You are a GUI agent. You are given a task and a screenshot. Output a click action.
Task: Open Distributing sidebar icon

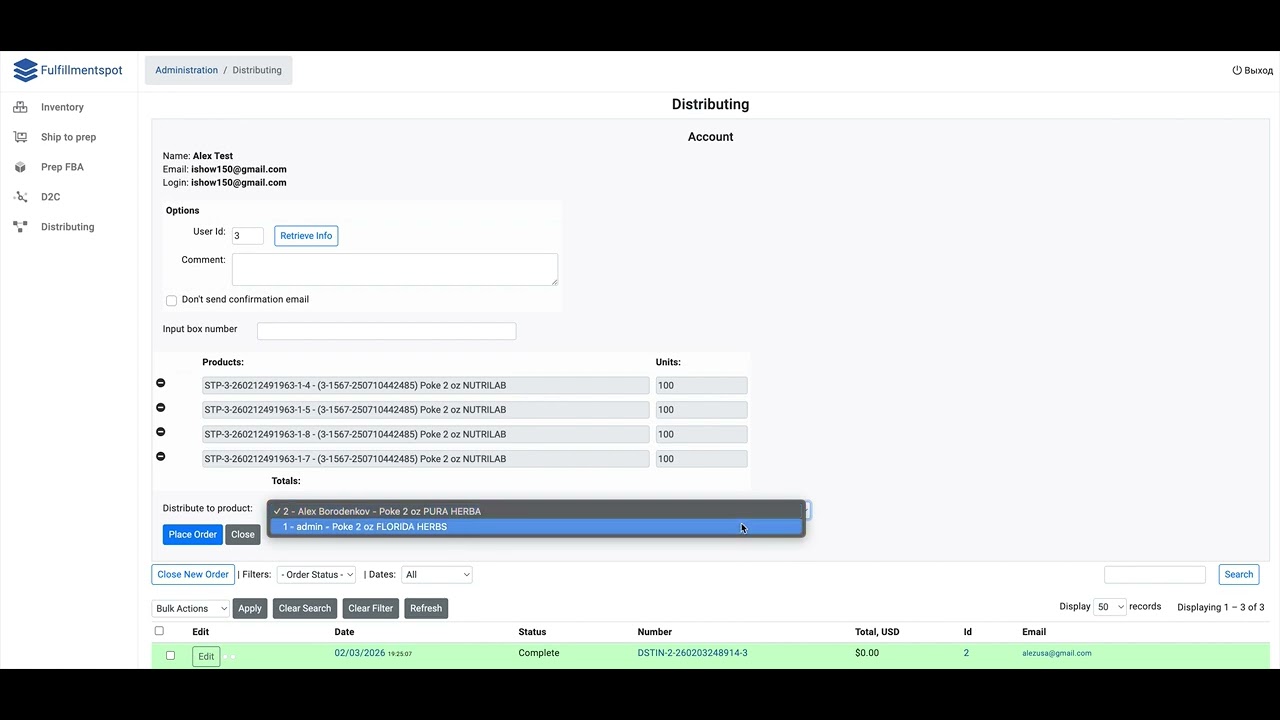point(20,227)
